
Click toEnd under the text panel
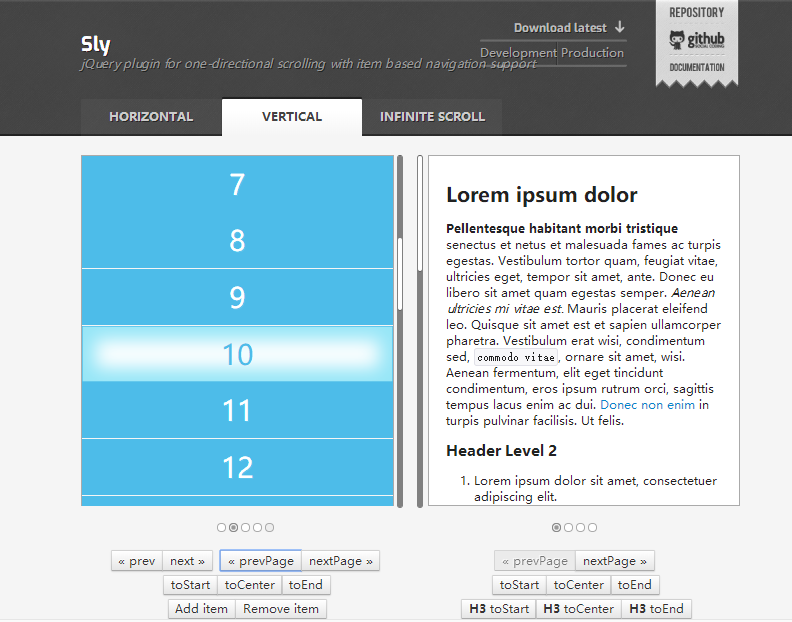click(x=635, y=585)
